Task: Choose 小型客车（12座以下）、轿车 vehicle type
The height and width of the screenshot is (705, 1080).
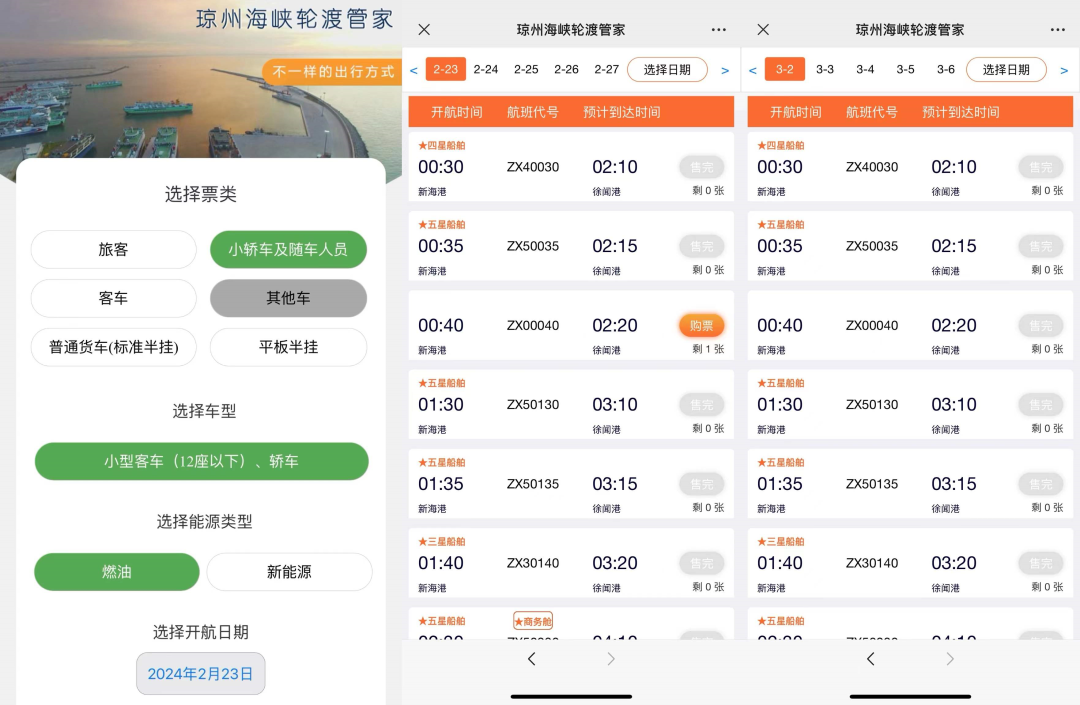Action: tap(201, 462)
